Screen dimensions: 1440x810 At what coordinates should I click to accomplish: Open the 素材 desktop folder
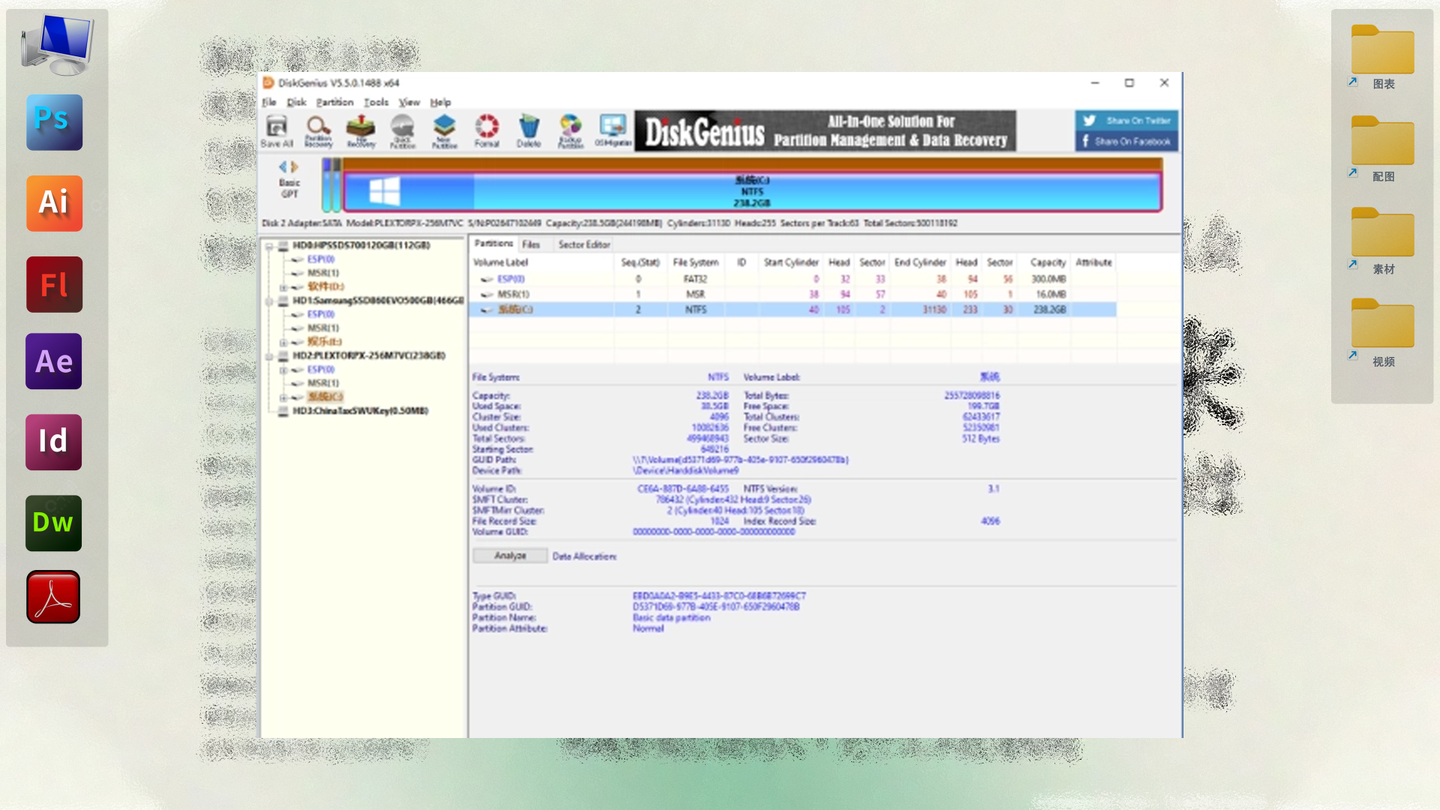pos(1382,242)
